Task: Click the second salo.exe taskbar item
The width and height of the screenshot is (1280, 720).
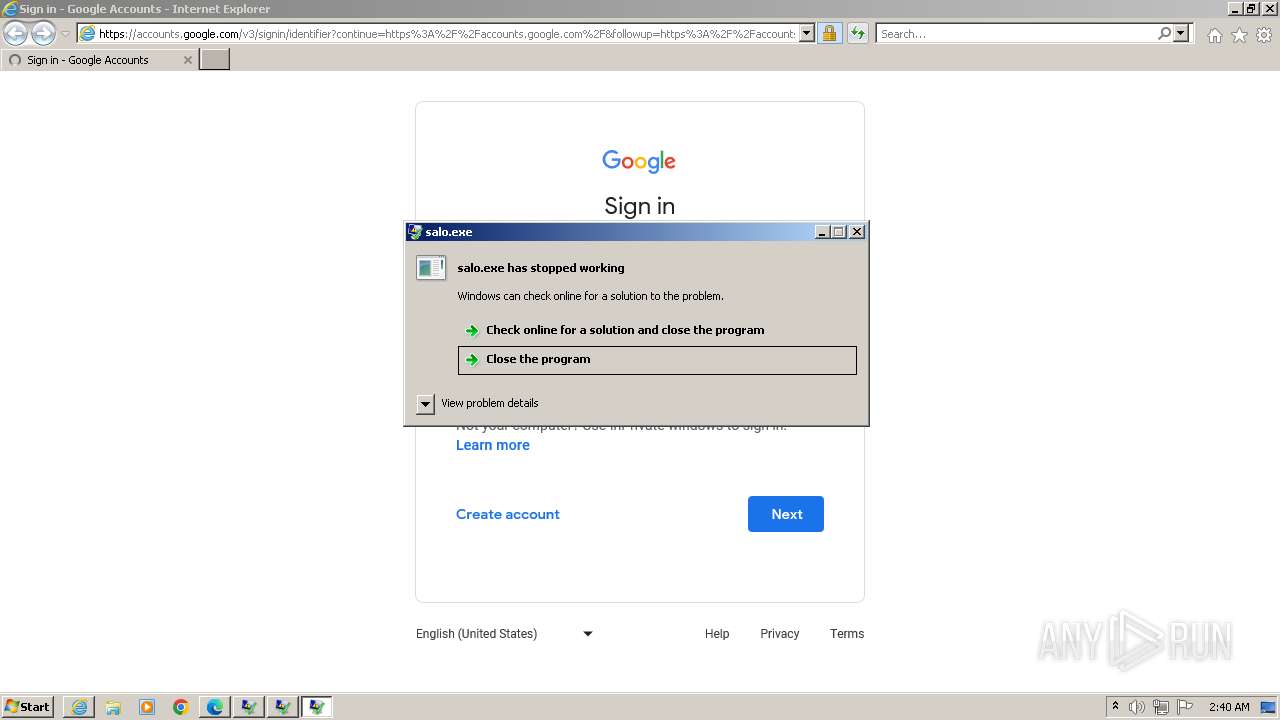Action: click(283, 707)
